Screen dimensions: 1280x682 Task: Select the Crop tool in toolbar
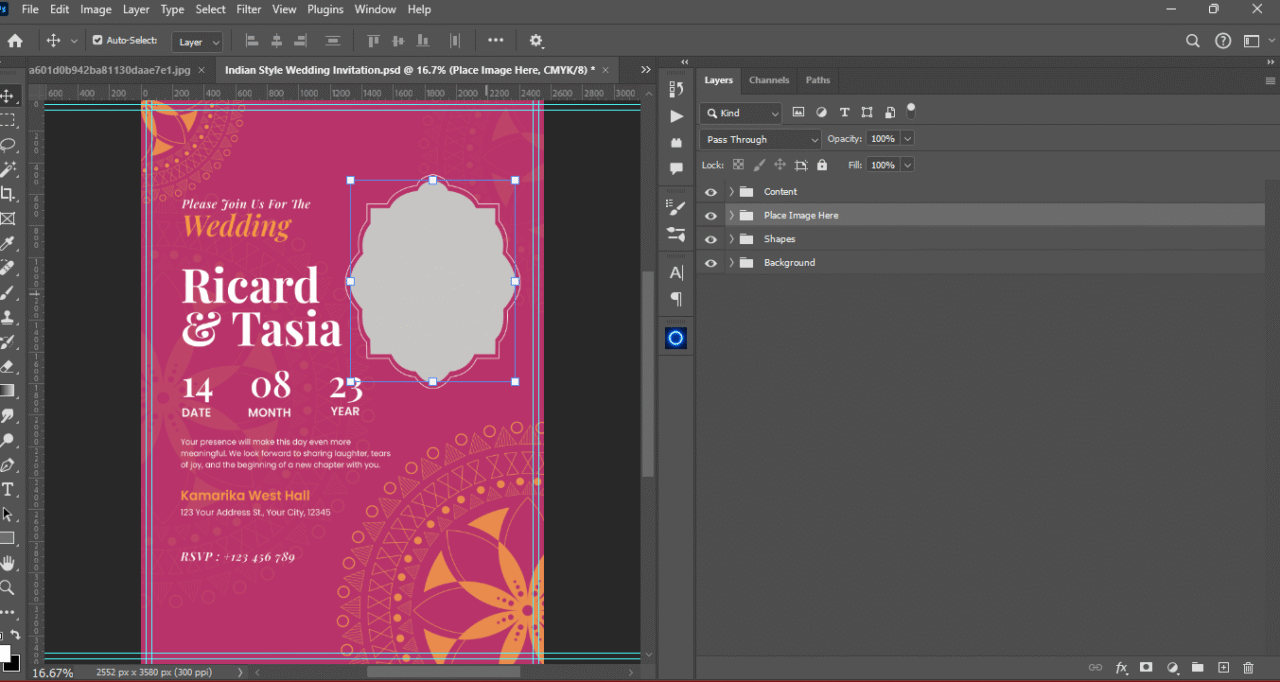click(x=8, y=194)
